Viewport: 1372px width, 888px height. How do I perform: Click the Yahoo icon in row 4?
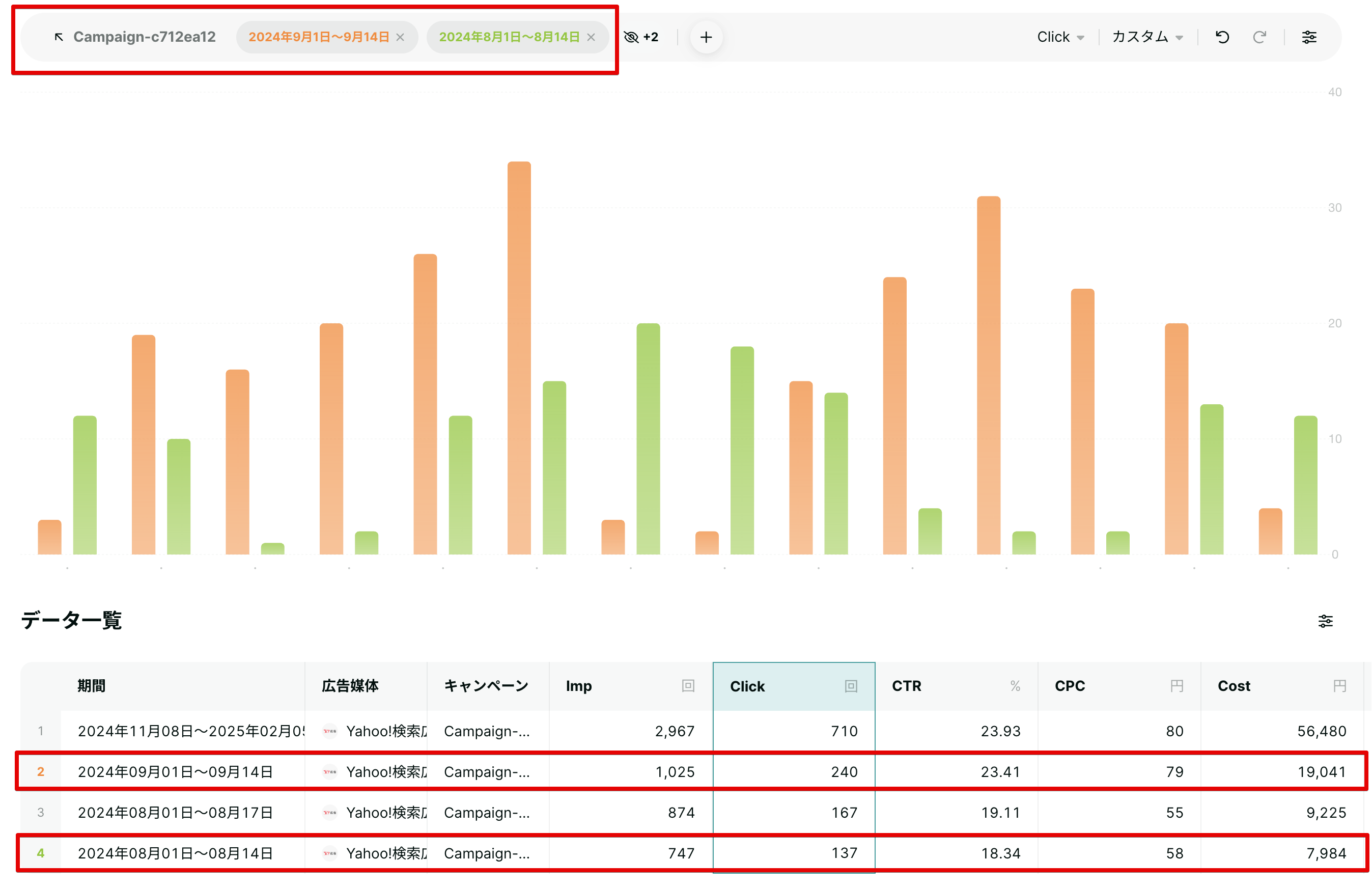click(330, 853)
